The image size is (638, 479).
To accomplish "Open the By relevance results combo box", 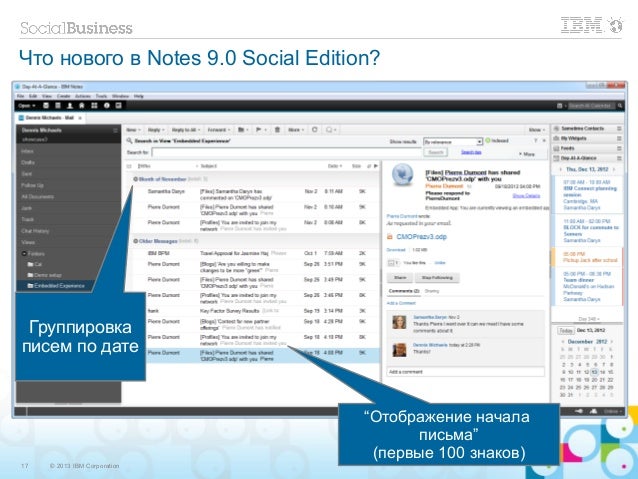I will click(453, 142).
